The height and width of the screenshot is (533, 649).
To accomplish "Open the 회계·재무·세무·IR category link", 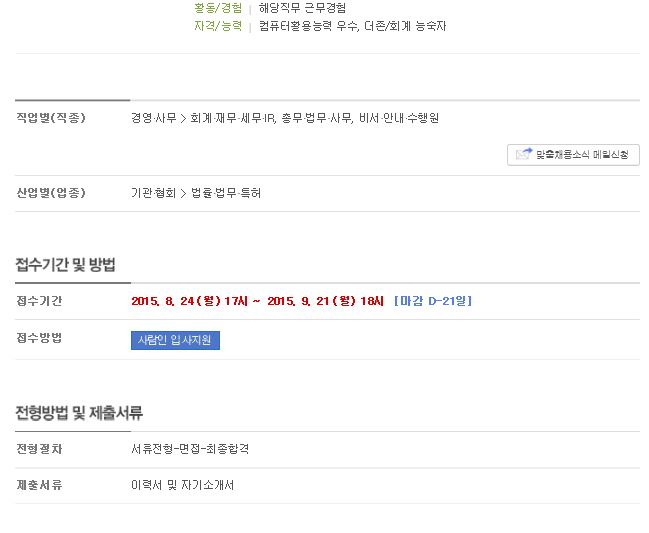I will [233, 118].
